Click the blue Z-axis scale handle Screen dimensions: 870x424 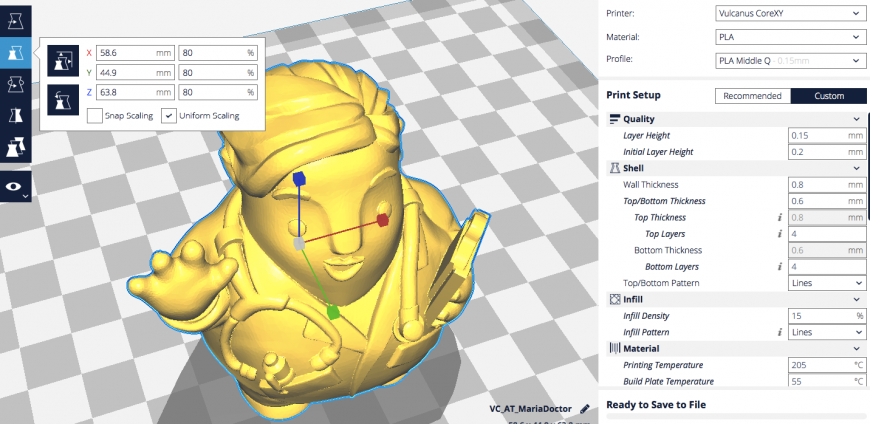click(x=300, y=179)
